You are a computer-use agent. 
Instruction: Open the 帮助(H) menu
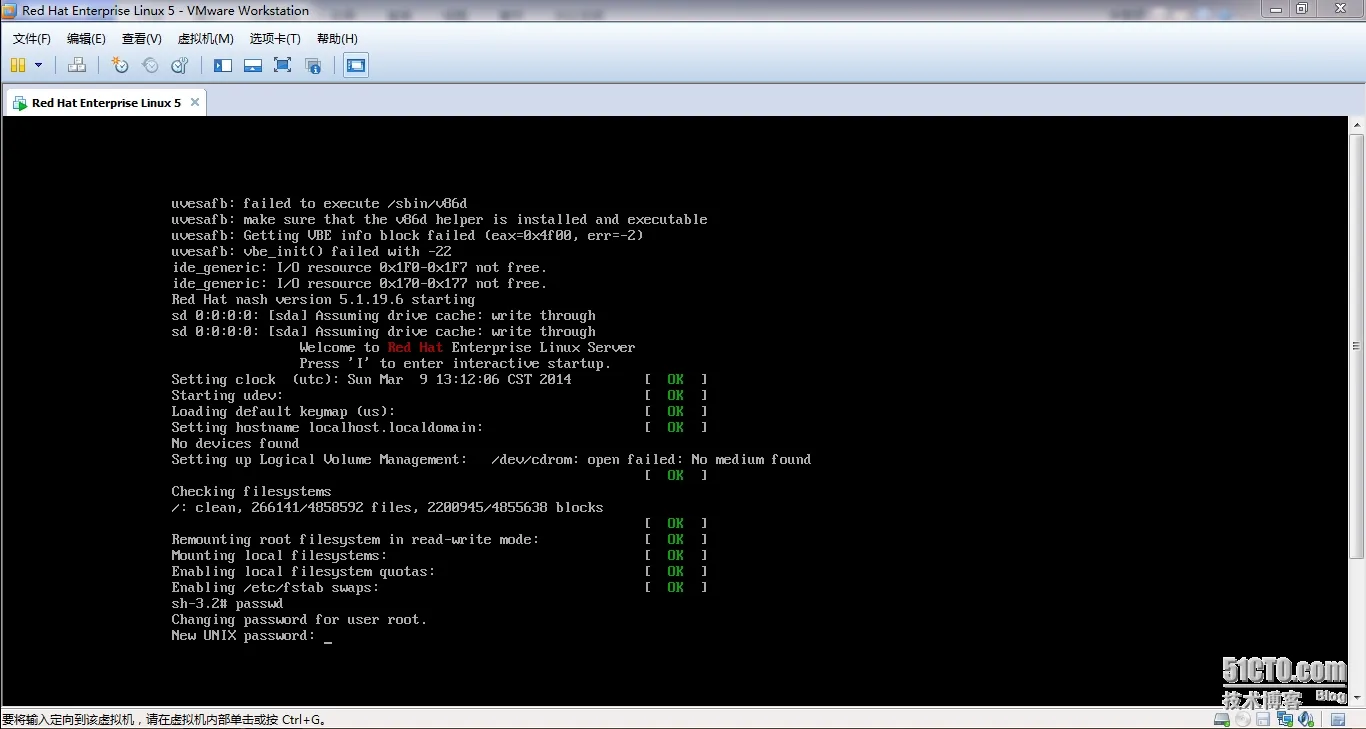coord(337,38)
